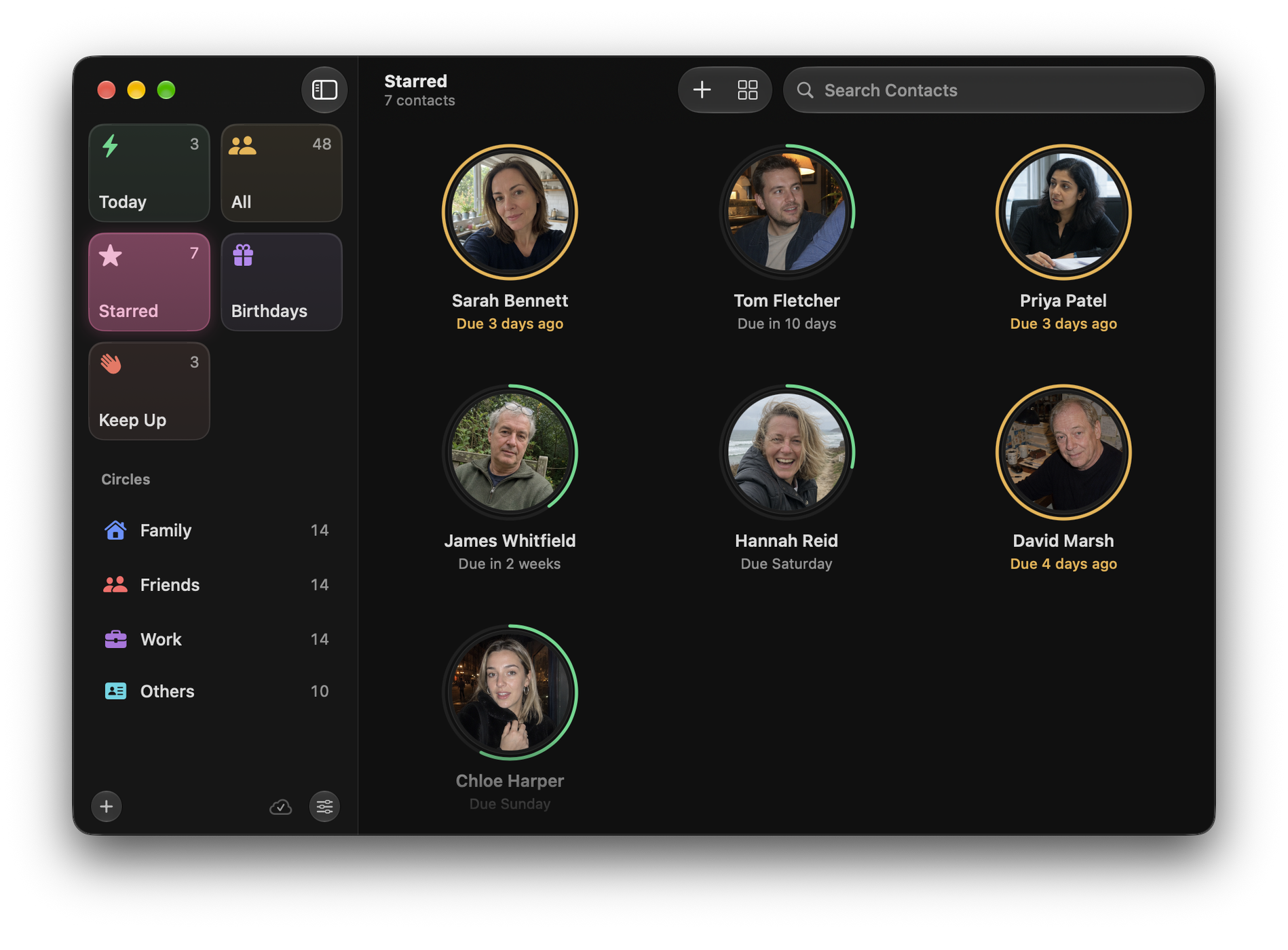Click the 'Due 3 days ago' label under Sarah Bennett
Image resolution: width=1288 pixels, height=950 pixels.
click(510, 324)
